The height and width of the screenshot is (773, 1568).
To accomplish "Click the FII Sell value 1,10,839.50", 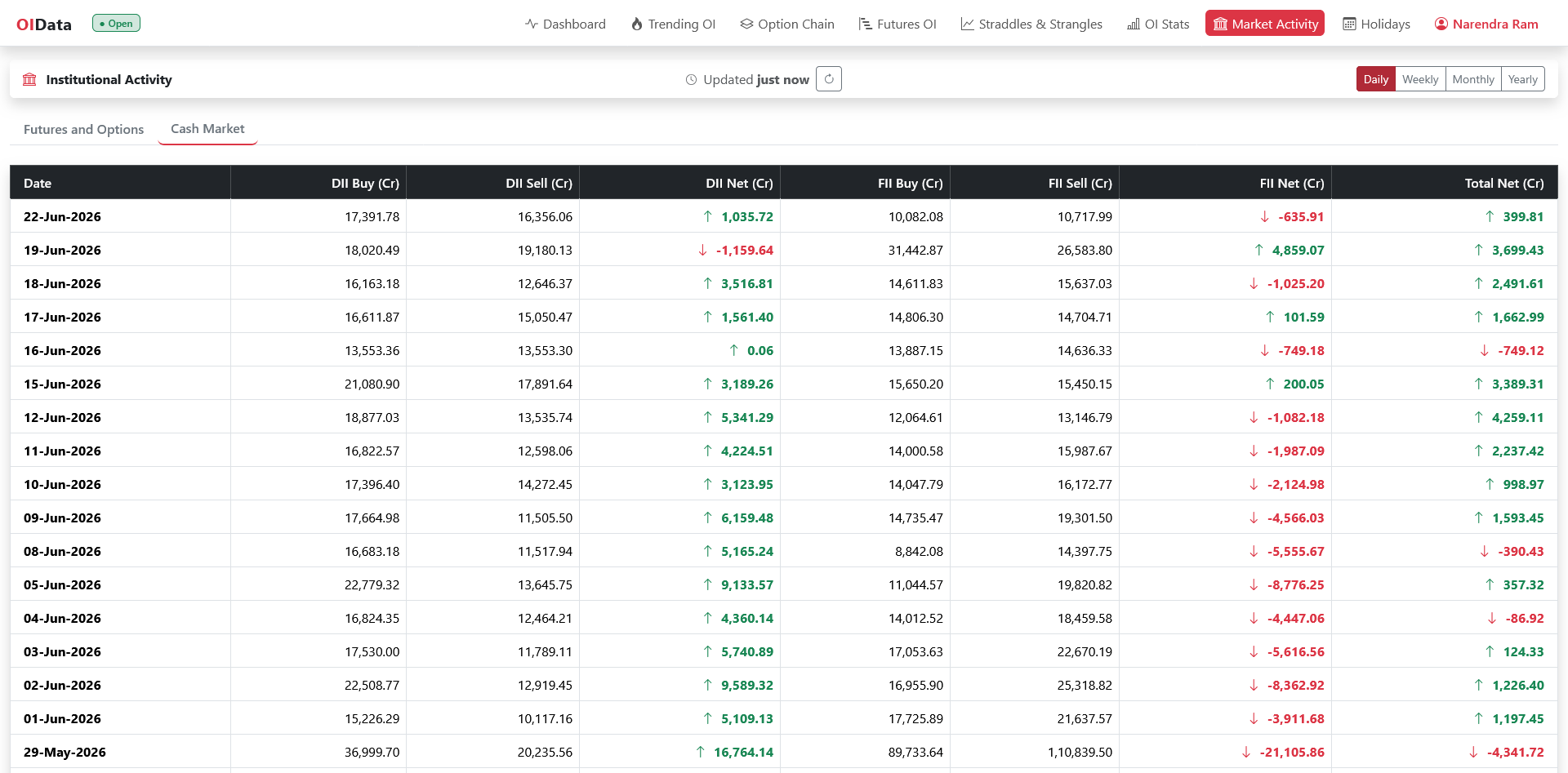I will coord(1080,752).
